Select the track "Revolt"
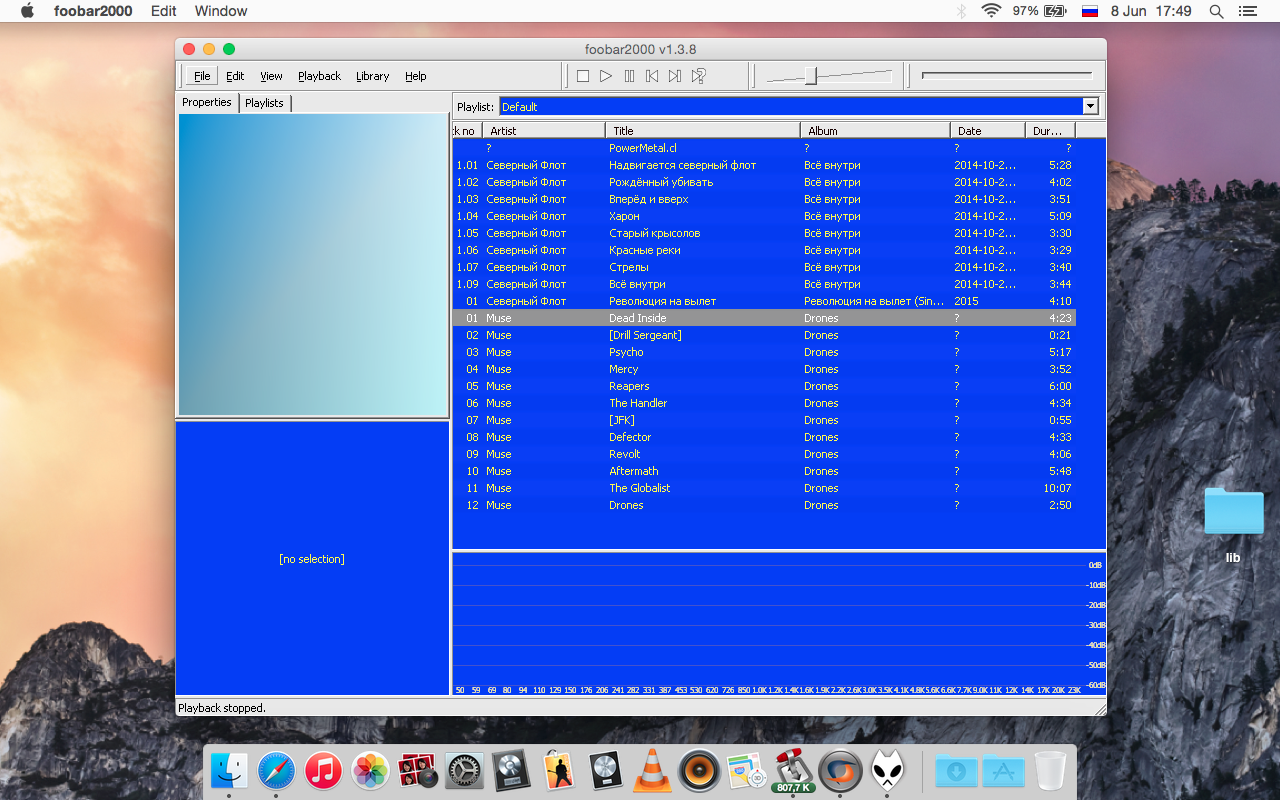Screen dimensions: 1280x800 pyautogui.click(x=765, y=454)
